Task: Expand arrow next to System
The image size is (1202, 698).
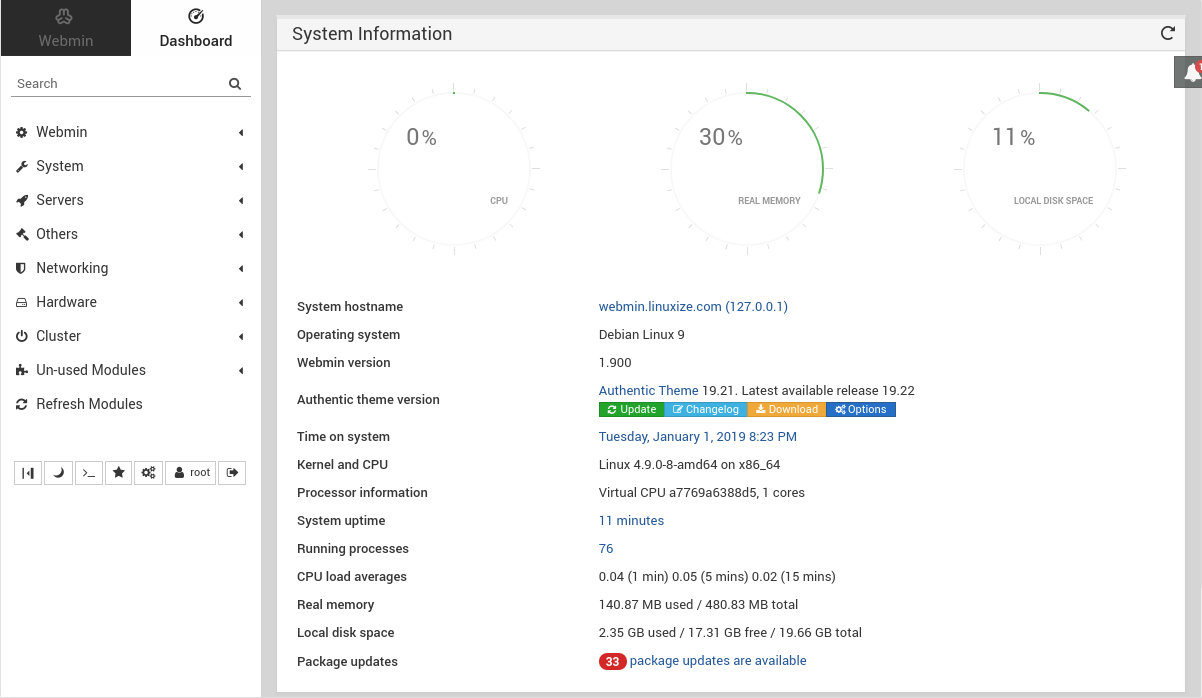Action: (241, 167)
